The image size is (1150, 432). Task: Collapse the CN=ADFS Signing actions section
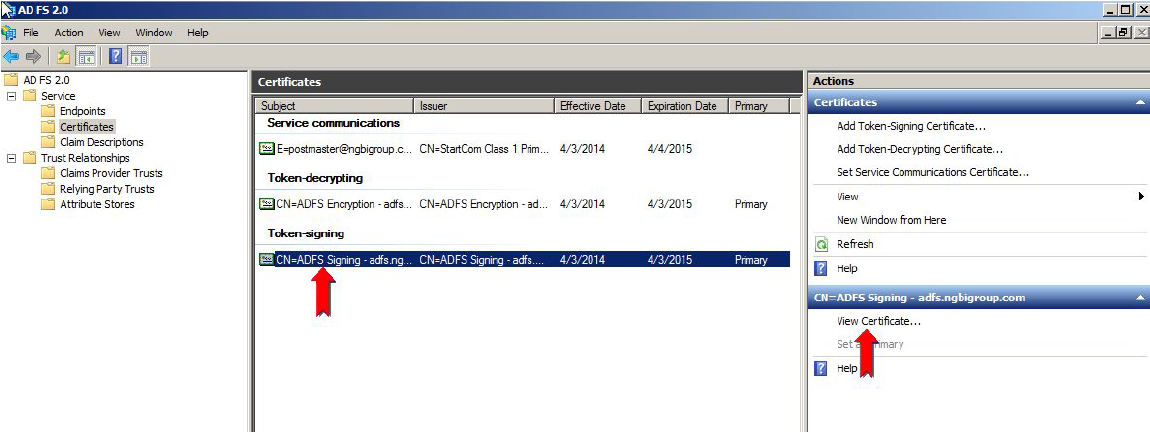click(x=1140, y=298)
